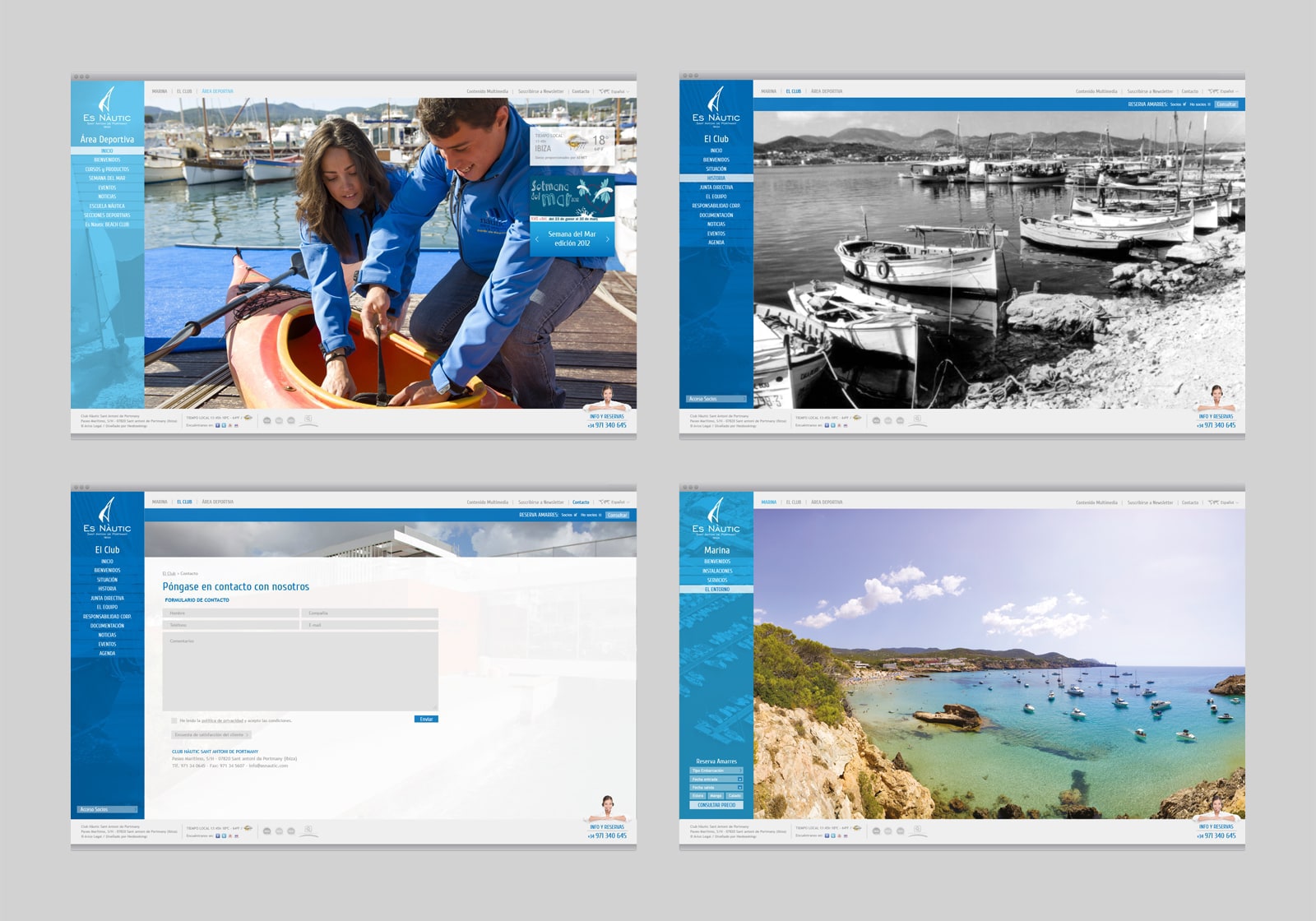Check Socios box on contact page reservation bar
This screenshot has height=921, width=1316.
[x=576, y=515]
